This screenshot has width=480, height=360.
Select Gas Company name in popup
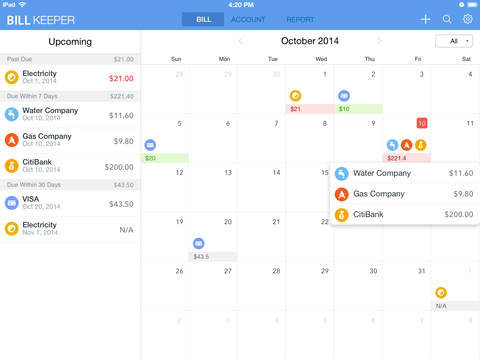pos(379,194)
